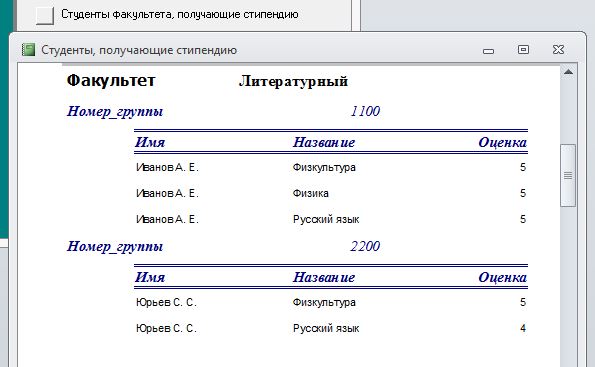Click 'Оценка' column header in group 1100

[502, 142]
